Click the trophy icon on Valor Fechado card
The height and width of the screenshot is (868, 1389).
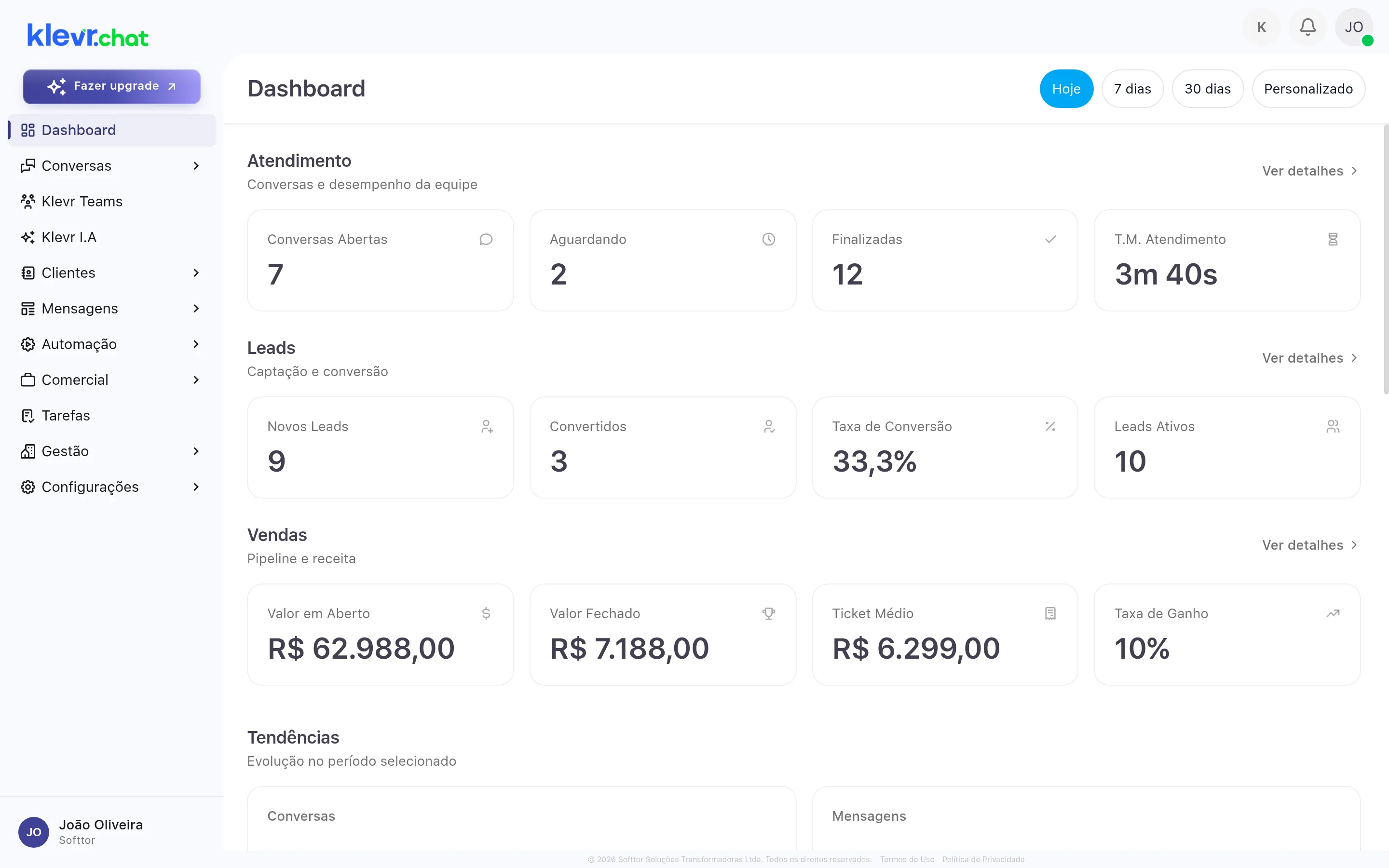tap(769, 614)
